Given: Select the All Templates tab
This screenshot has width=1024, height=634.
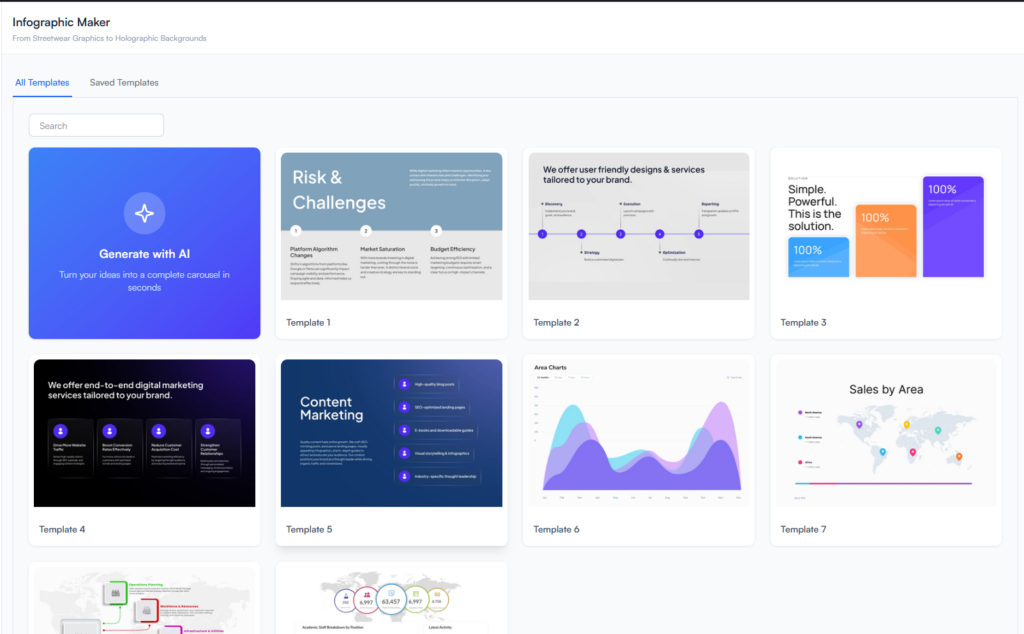Looking at the screenshot, I should pos(42,82).
